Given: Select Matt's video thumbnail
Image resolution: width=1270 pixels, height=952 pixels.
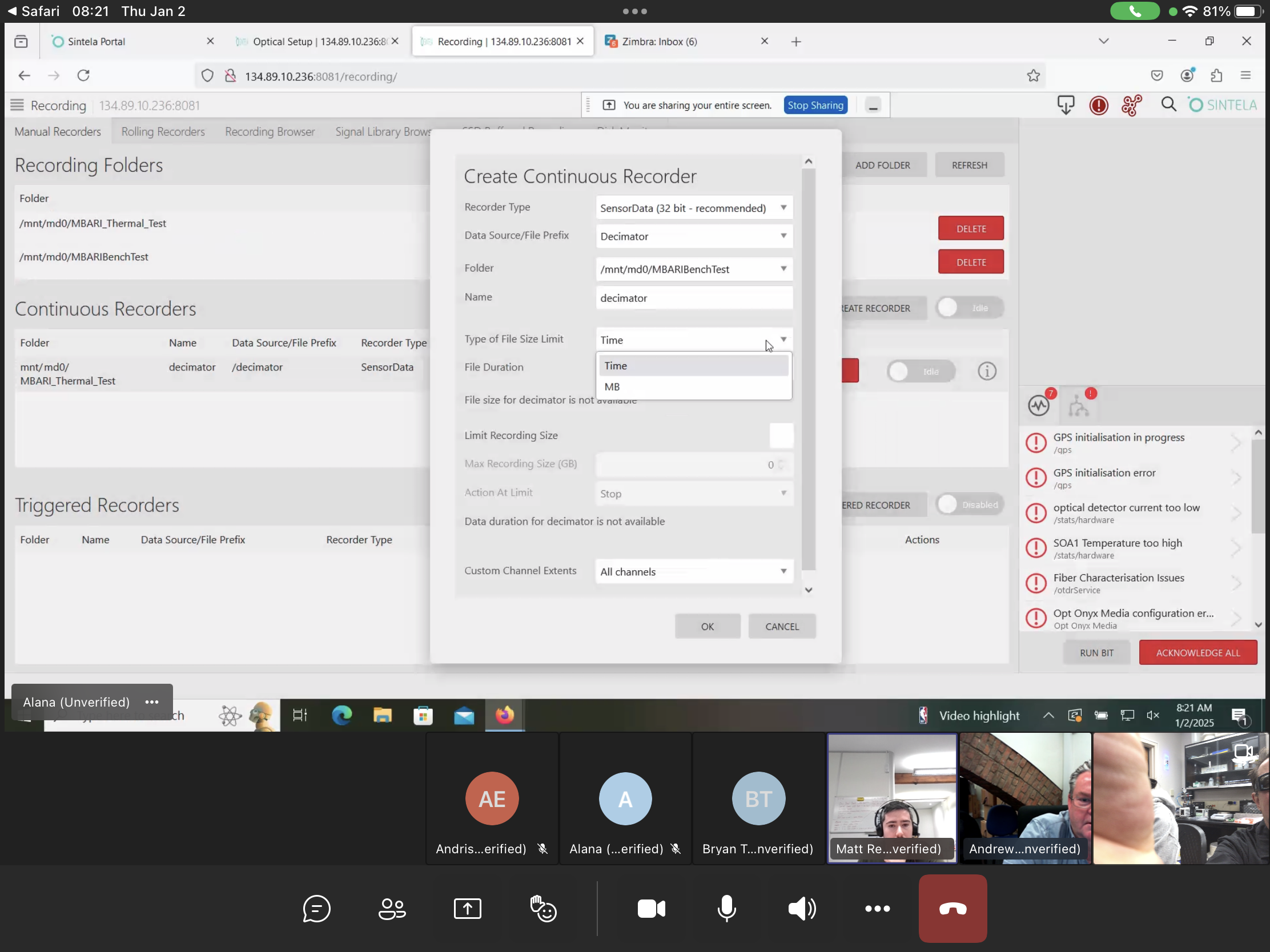Looking at the screenshot, I should (891, 798).
